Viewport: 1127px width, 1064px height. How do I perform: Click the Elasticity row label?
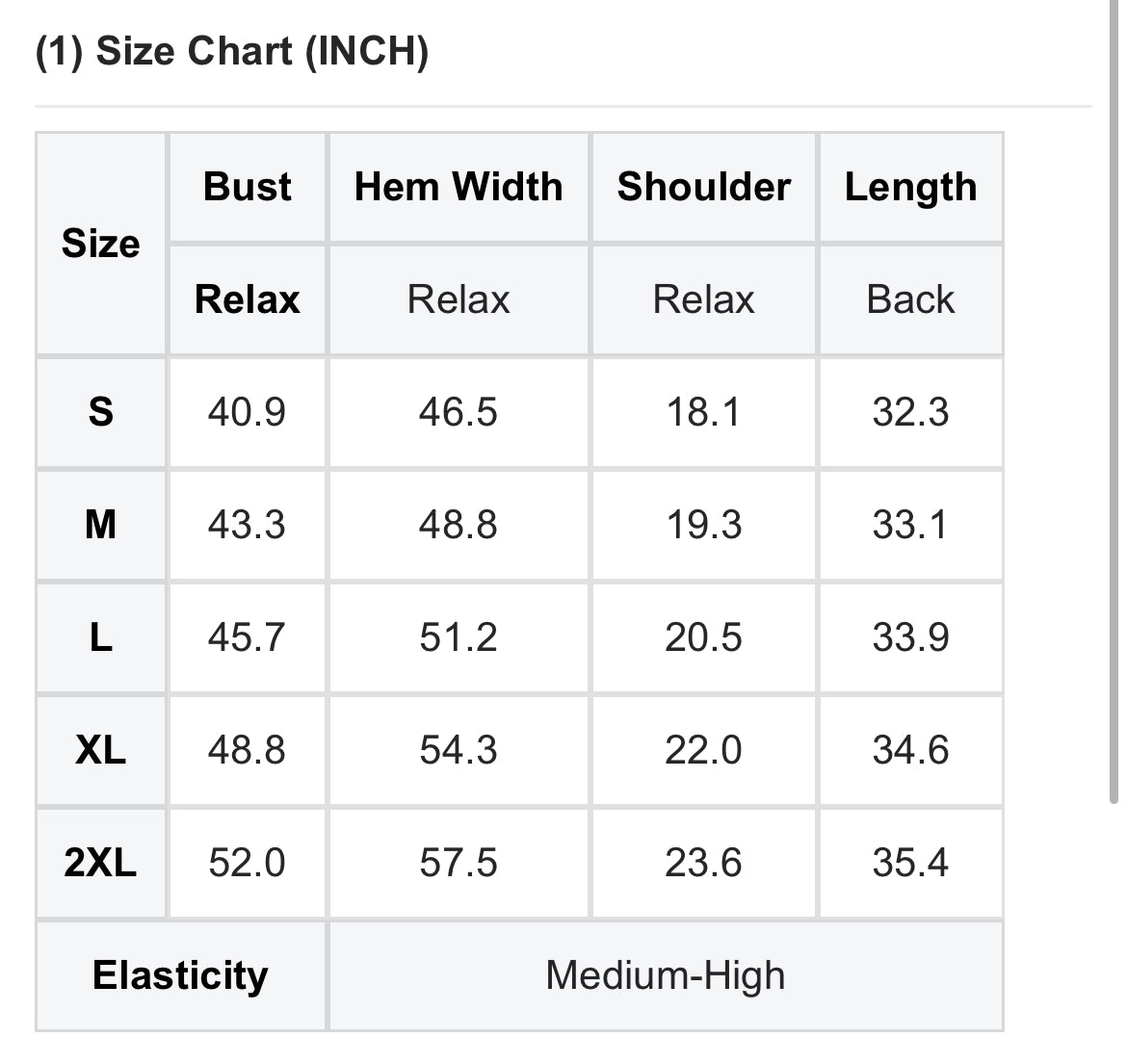click(180, 975)
